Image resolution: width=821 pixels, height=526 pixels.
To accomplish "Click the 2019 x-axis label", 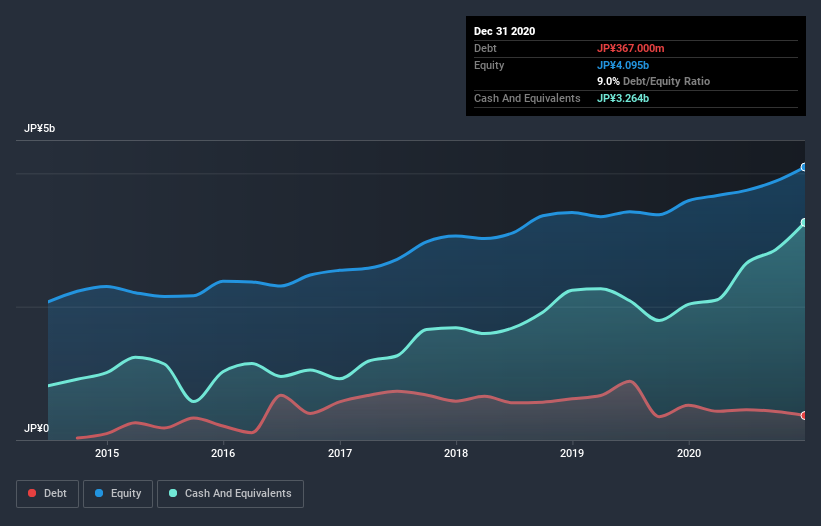I will click(x=572, y=453).
